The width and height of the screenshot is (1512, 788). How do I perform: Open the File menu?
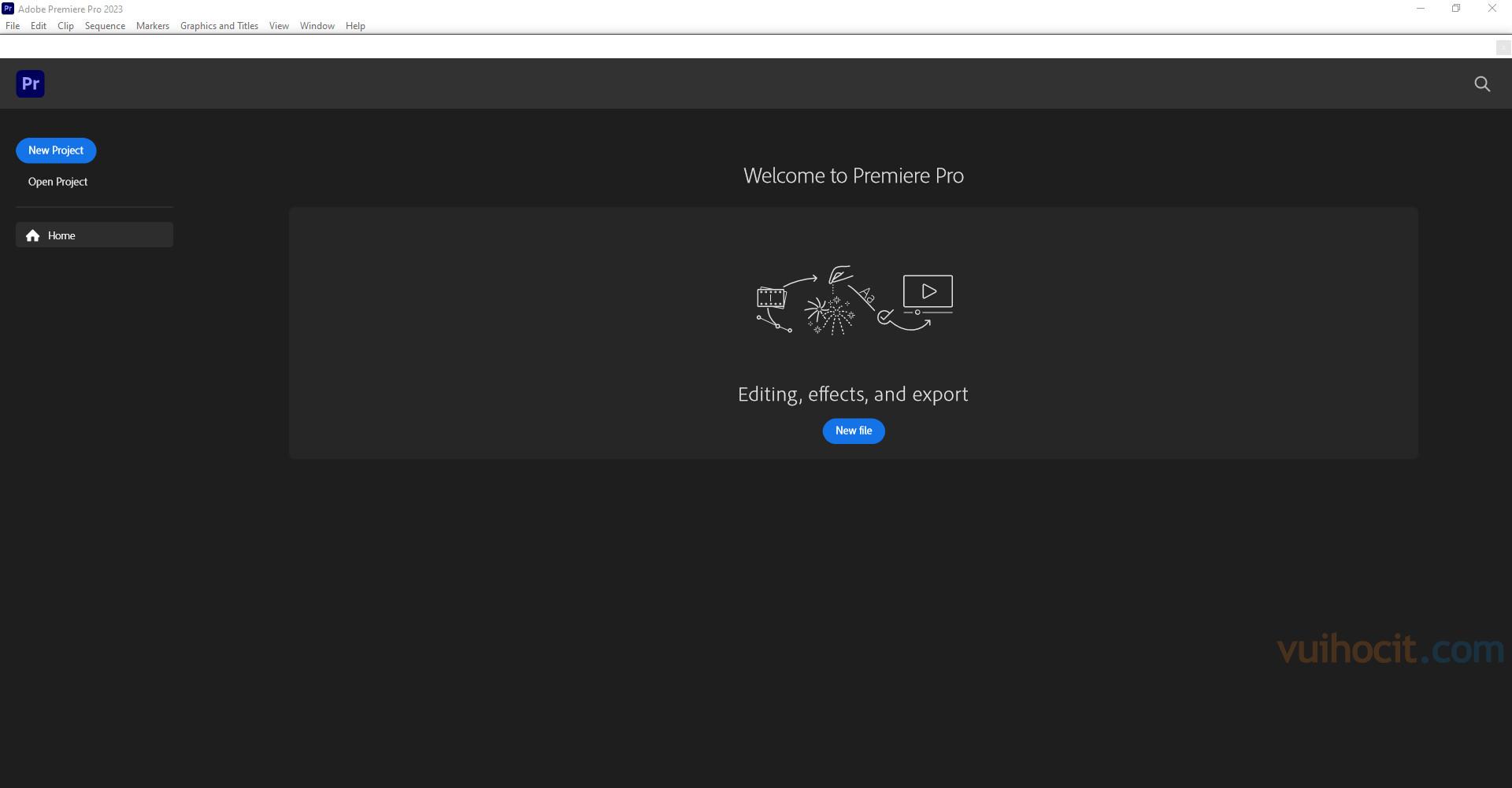[13, 26]
